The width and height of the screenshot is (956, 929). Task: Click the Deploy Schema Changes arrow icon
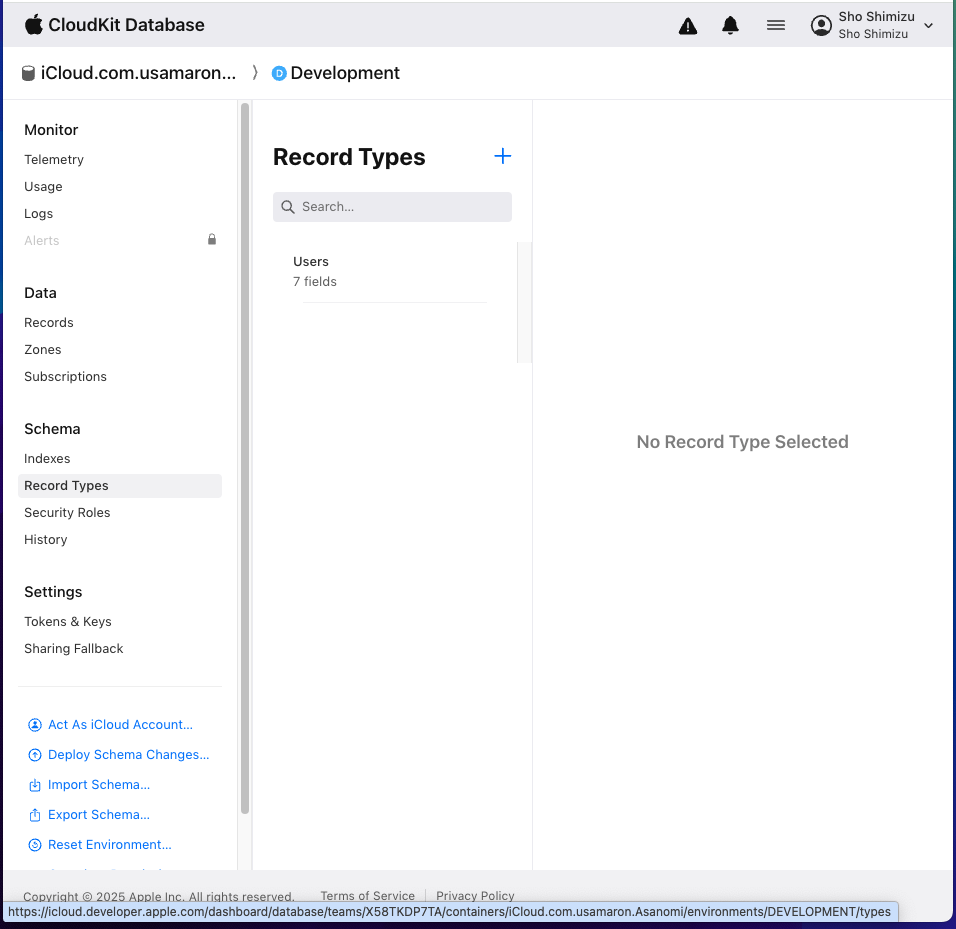coord(35,755)
